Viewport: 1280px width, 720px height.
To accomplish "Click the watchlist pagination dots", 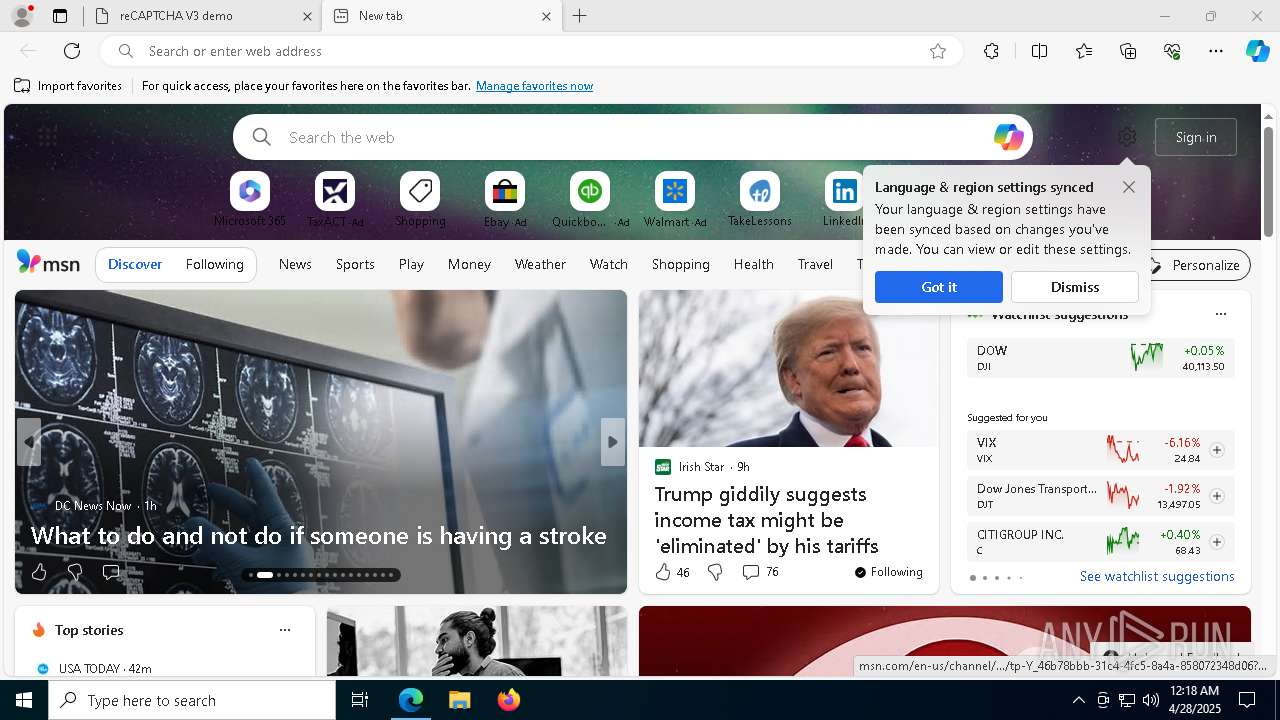I will pos(996,578).
